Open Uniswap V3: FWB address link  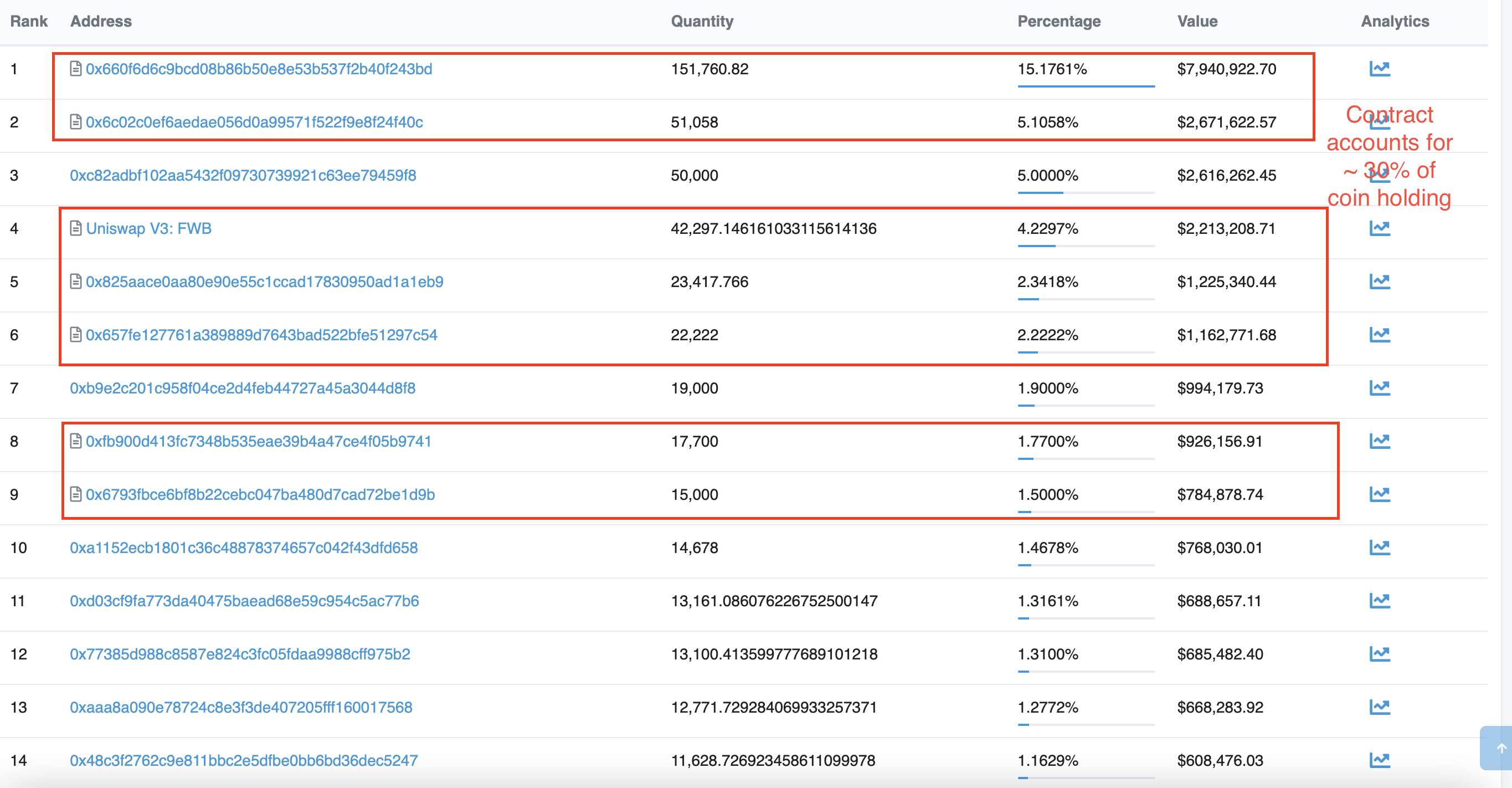(148, 228)
